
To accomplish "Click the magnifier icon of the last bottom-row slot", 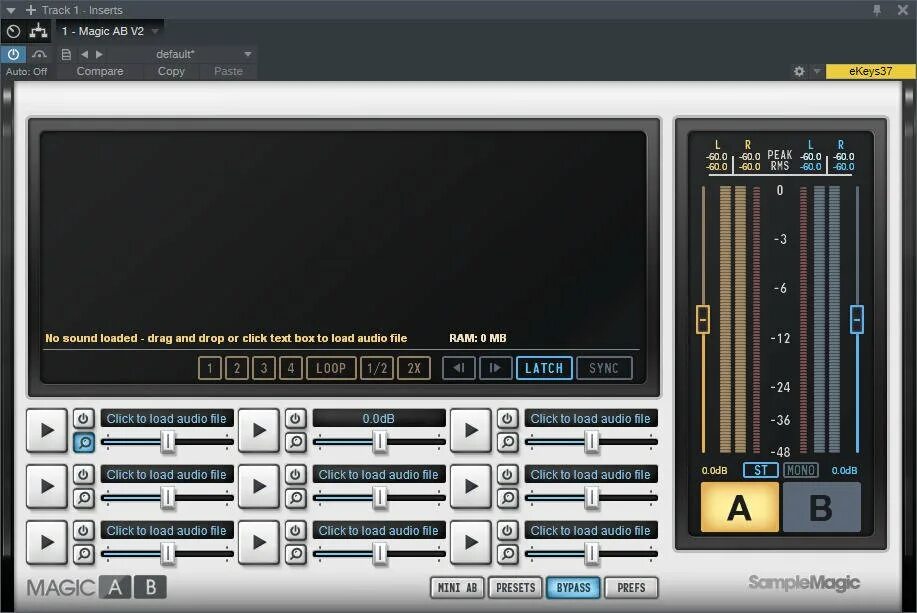I will click(x=508, y=554).
